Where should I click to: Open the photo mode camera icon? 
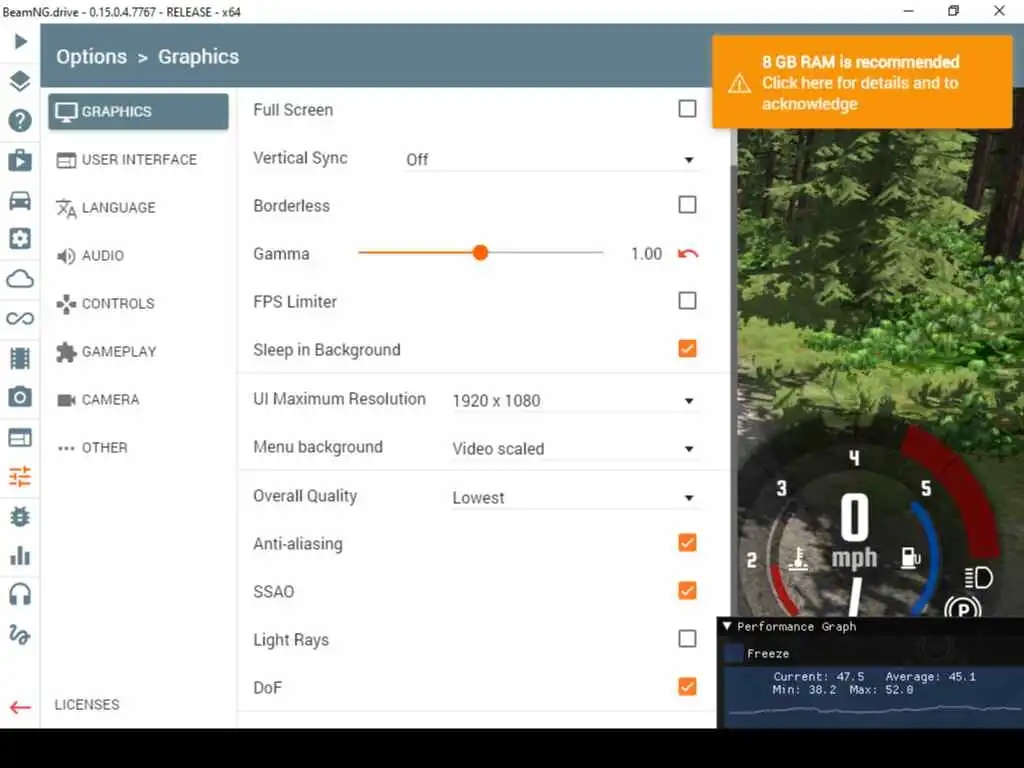(20, 397)
